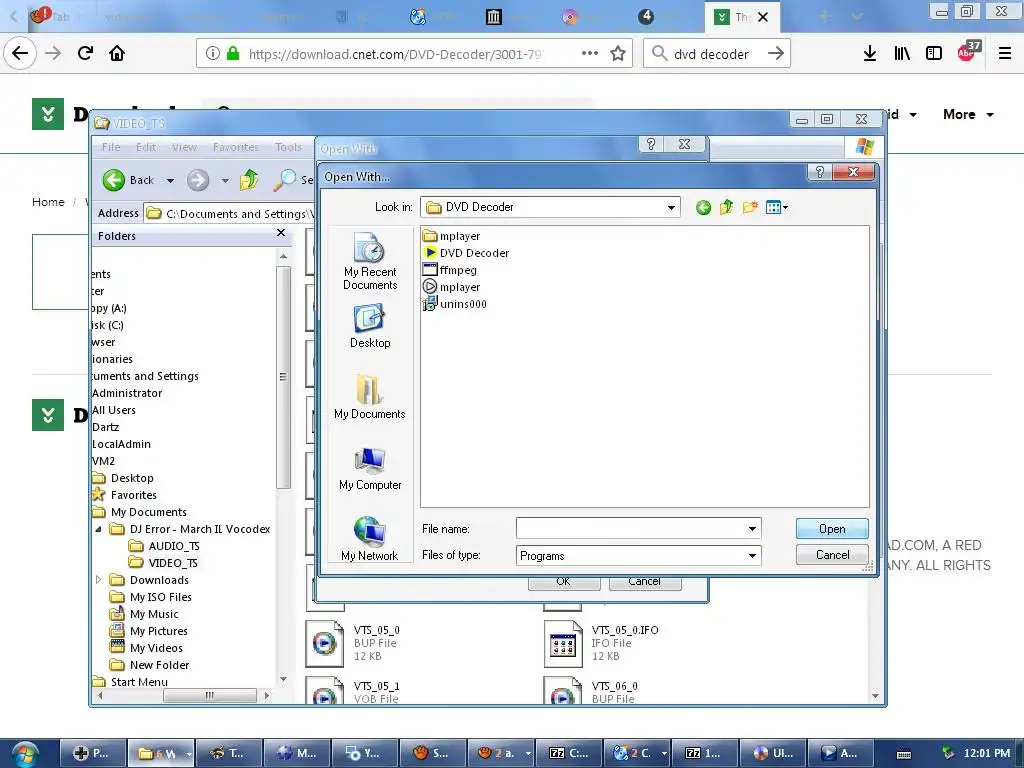The width and height of the screenshot is (1024, 768).
Task: Select the mplayer program file
Action: [451, 287]
